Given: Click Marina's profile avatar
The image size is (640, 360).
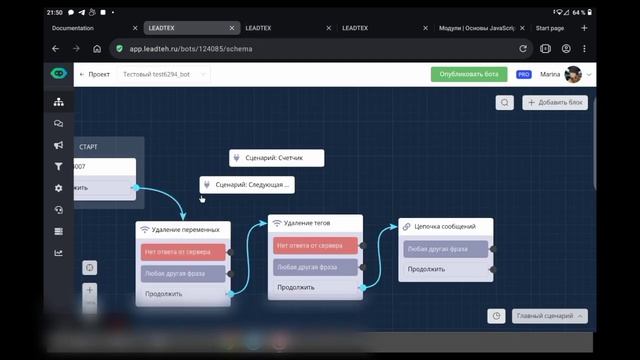Looking at the screenshot, I should [x=573, y=74].
